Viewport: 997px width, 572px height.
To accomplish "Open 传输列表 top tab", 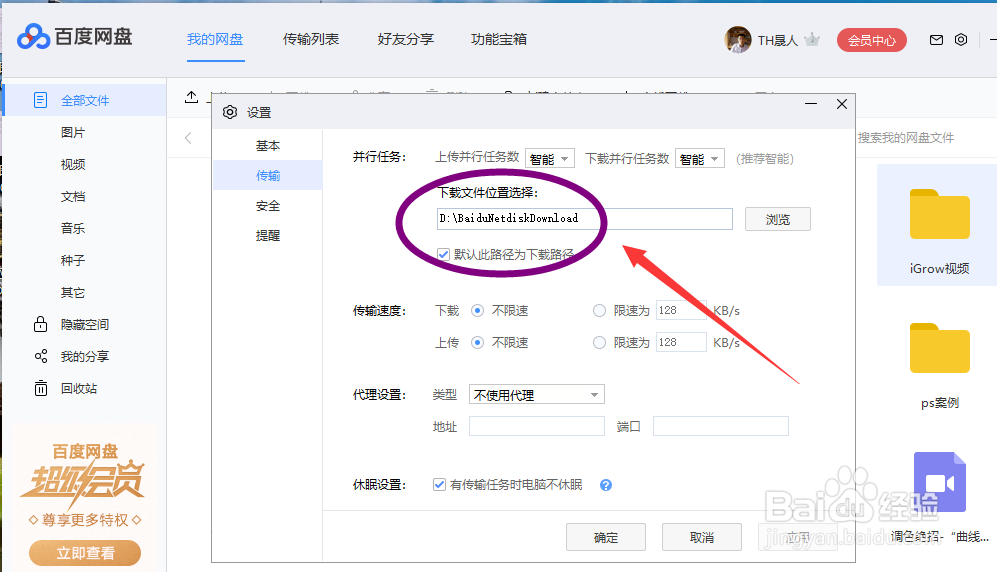I will click(x=311, y=39).
